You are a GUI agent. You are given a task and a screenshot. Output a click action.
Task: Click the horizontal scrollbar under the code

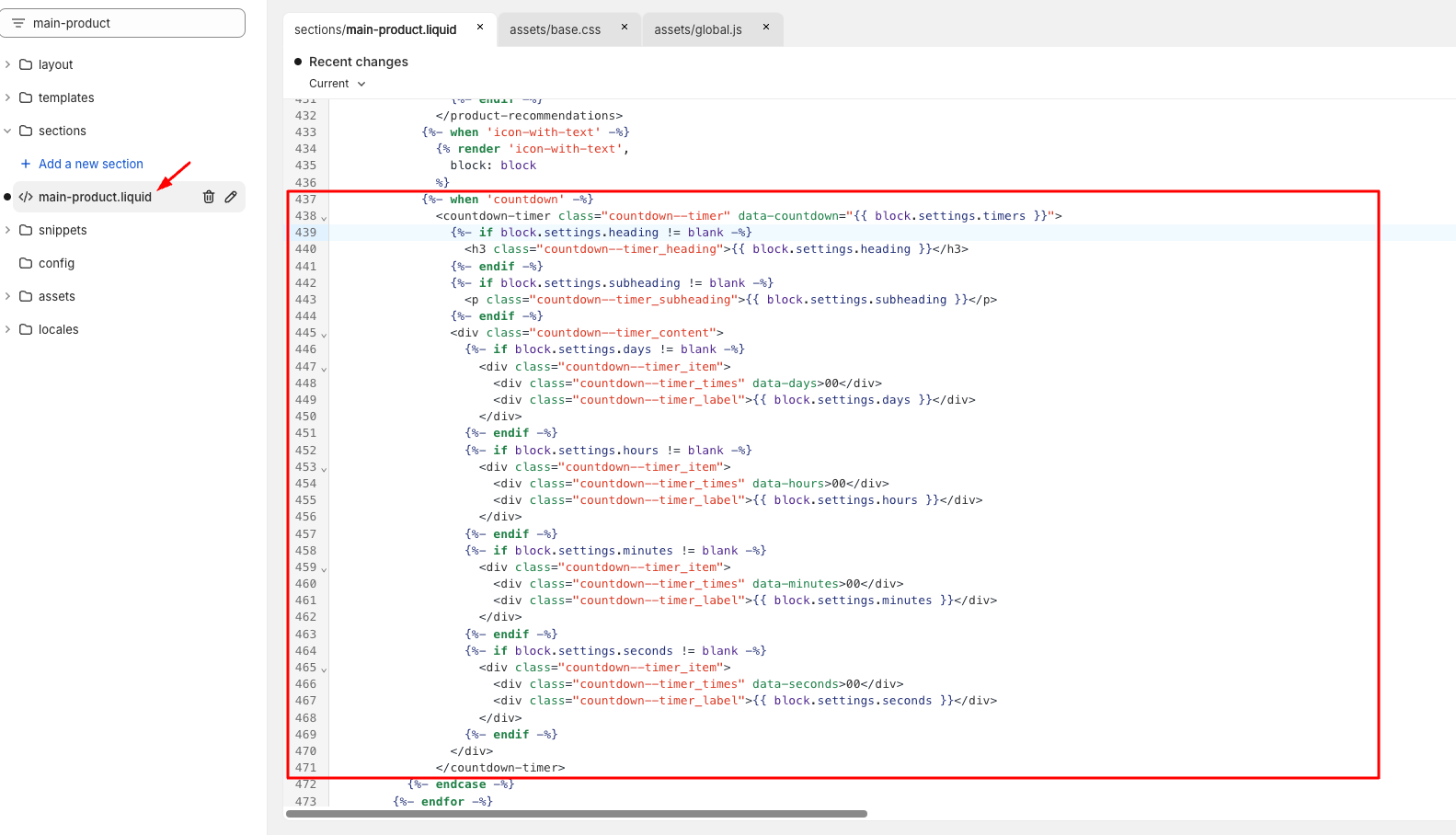tap(577, 814)
